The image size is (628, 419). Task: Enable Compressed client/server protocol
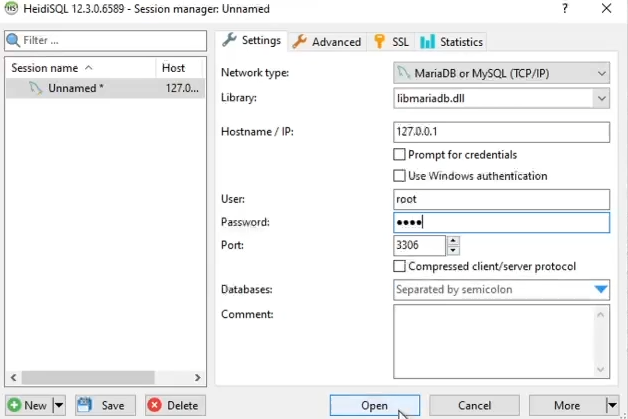pos(399,266)
